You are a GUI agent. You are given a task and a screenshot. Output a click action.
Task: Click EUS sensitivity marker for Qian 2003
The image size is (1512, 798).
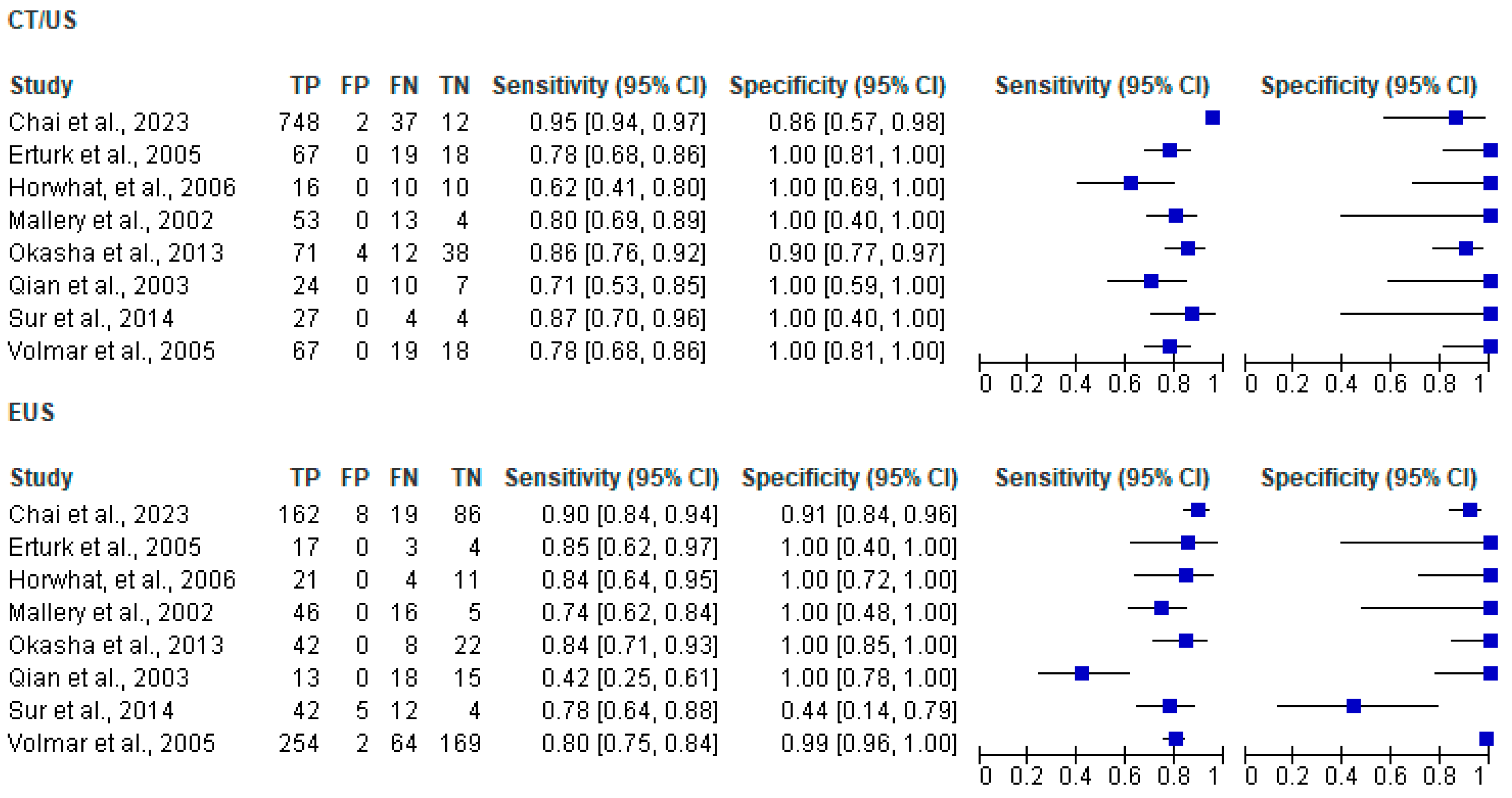click(x=1082, y=673)
